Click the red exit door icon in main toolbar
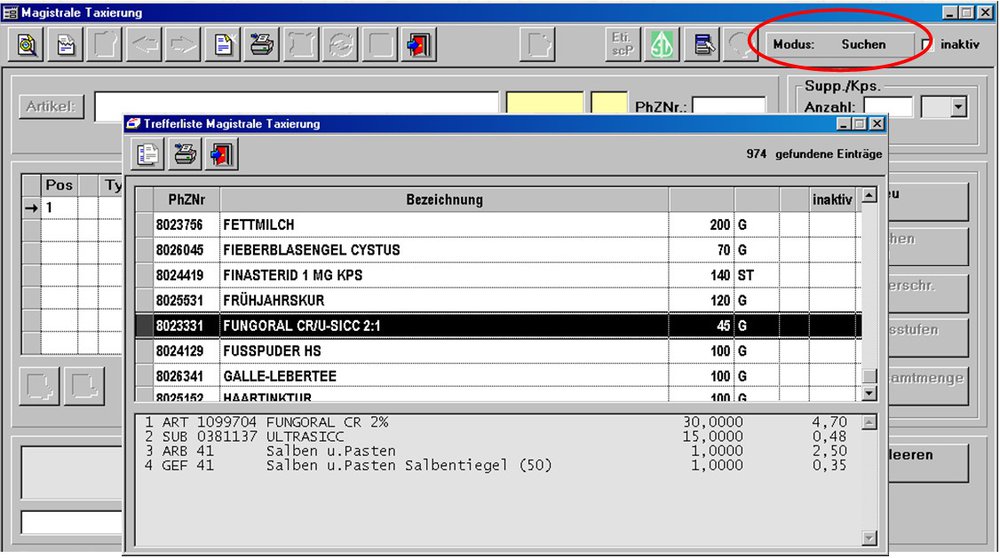1000x558 pixels. click(x=419, y=45)
